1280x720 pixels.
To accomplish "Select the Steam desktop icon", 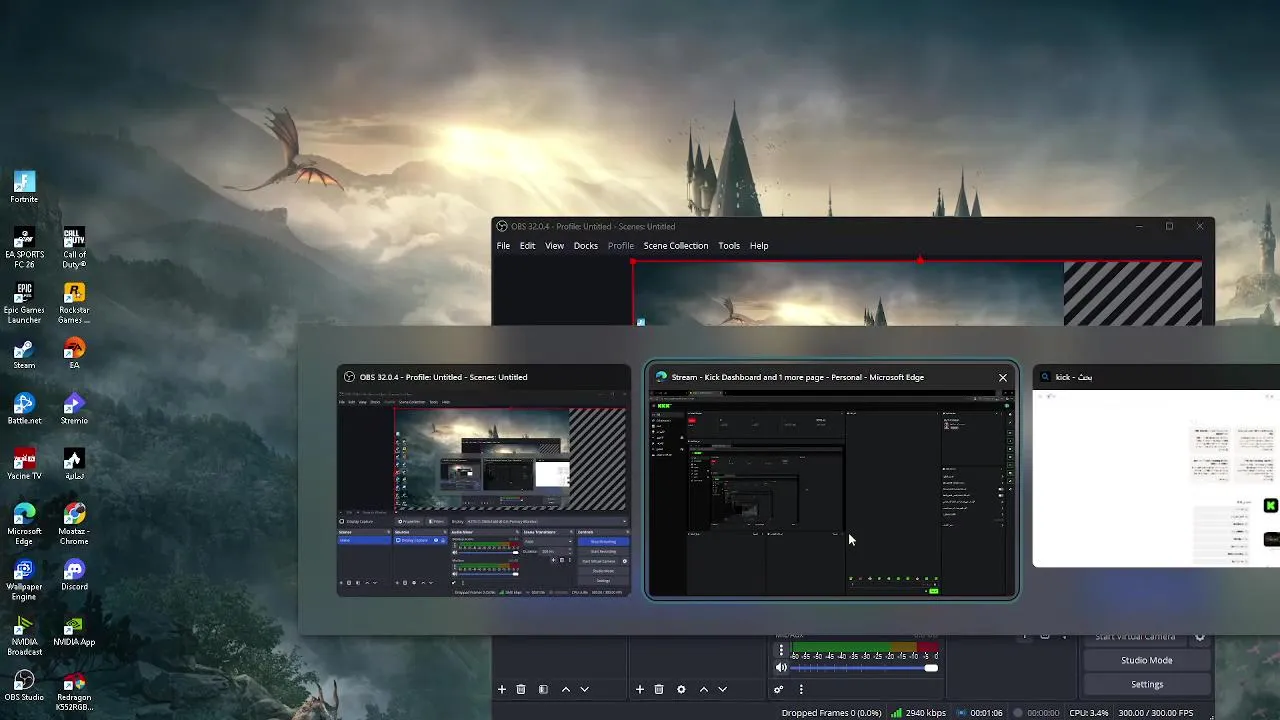I will 24,354.
